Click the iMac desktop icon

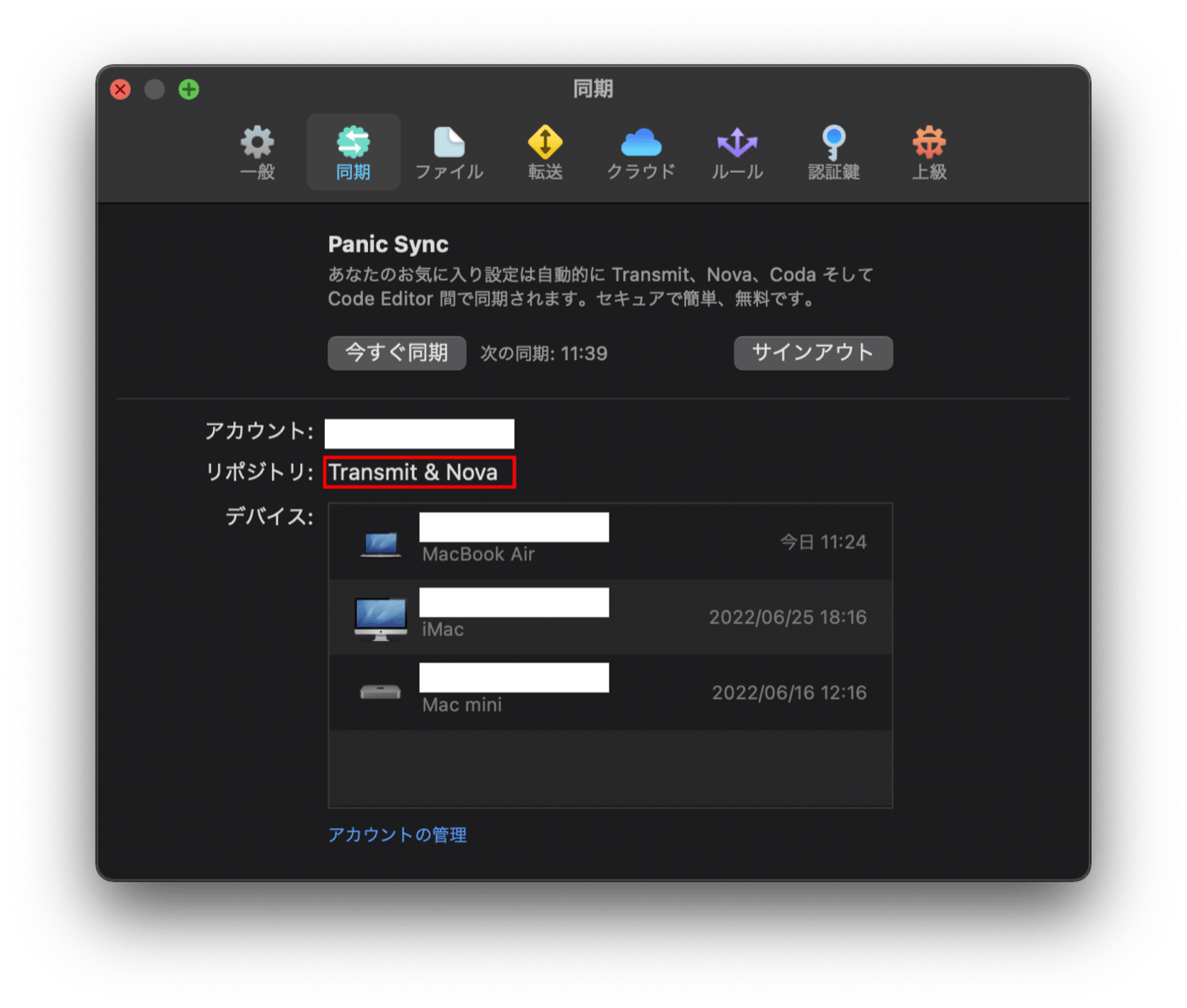tap(381, 619)
